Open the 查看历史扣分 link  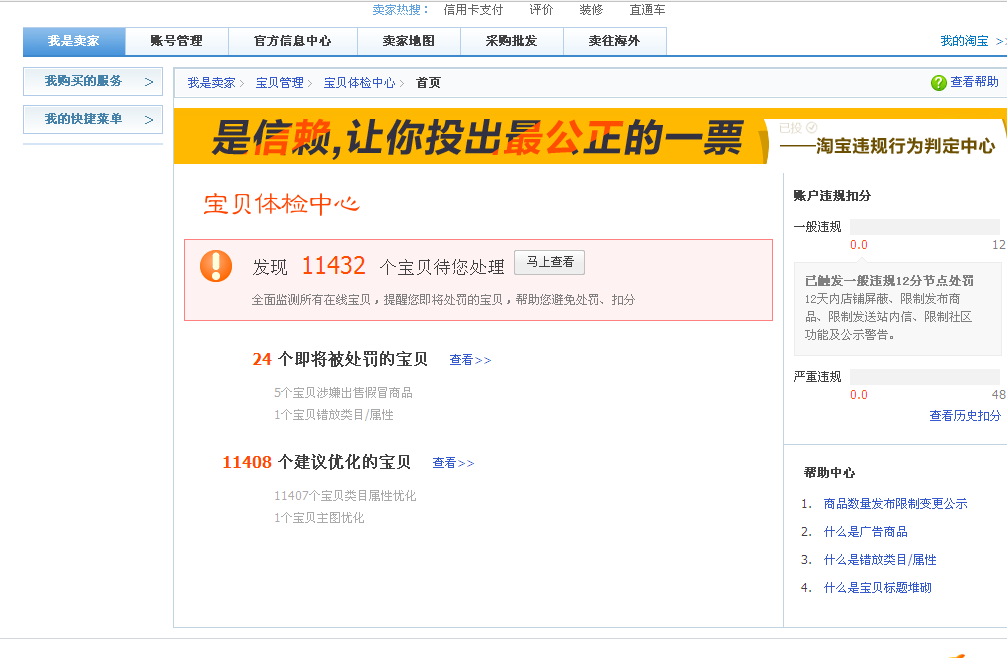click(x=965, y=415)
